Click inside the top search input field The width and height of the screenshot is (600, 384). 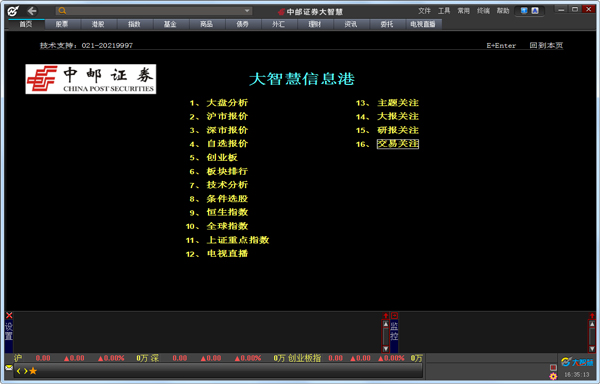tap(155, 11)
